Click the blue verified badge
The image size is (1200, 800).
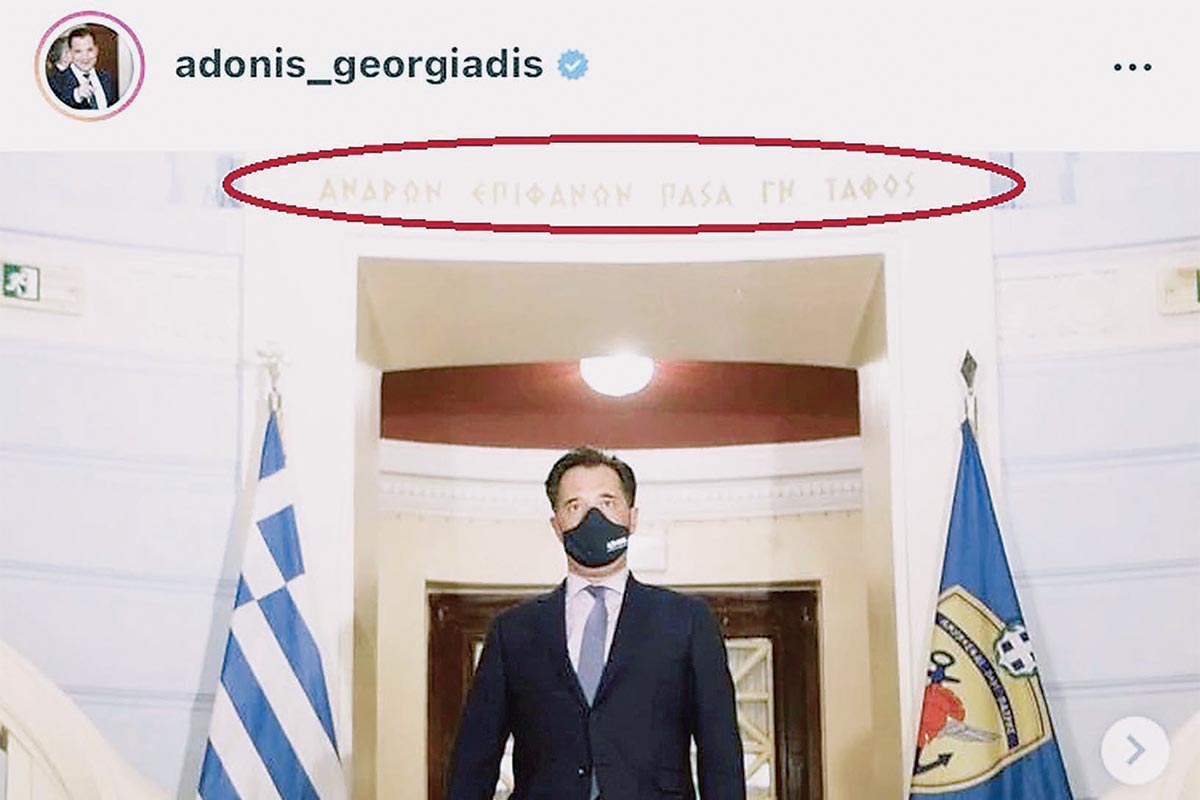click(573, 65)
